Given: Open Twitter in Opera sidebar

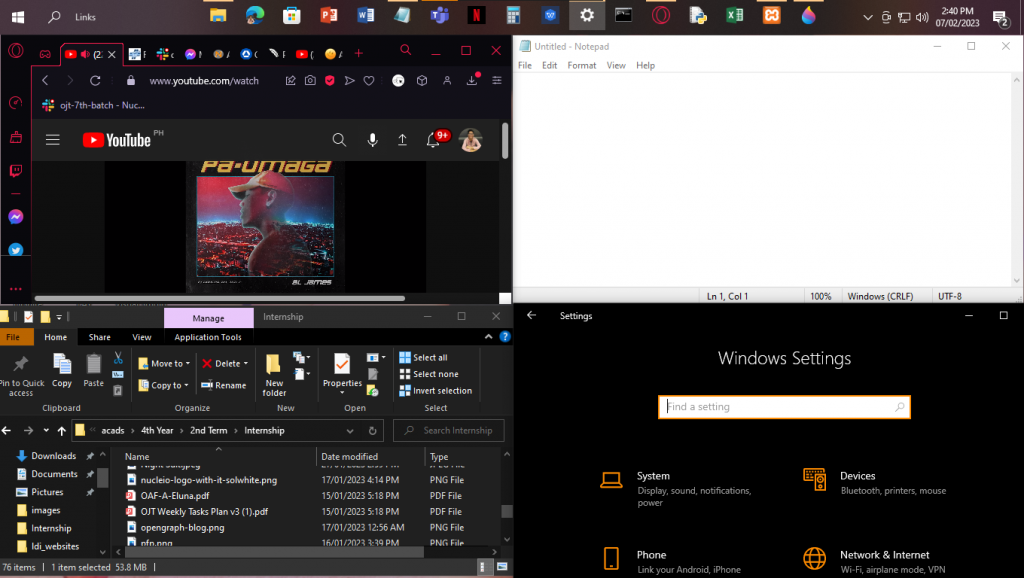Looking at the screenshot, I should pos(16,249).
